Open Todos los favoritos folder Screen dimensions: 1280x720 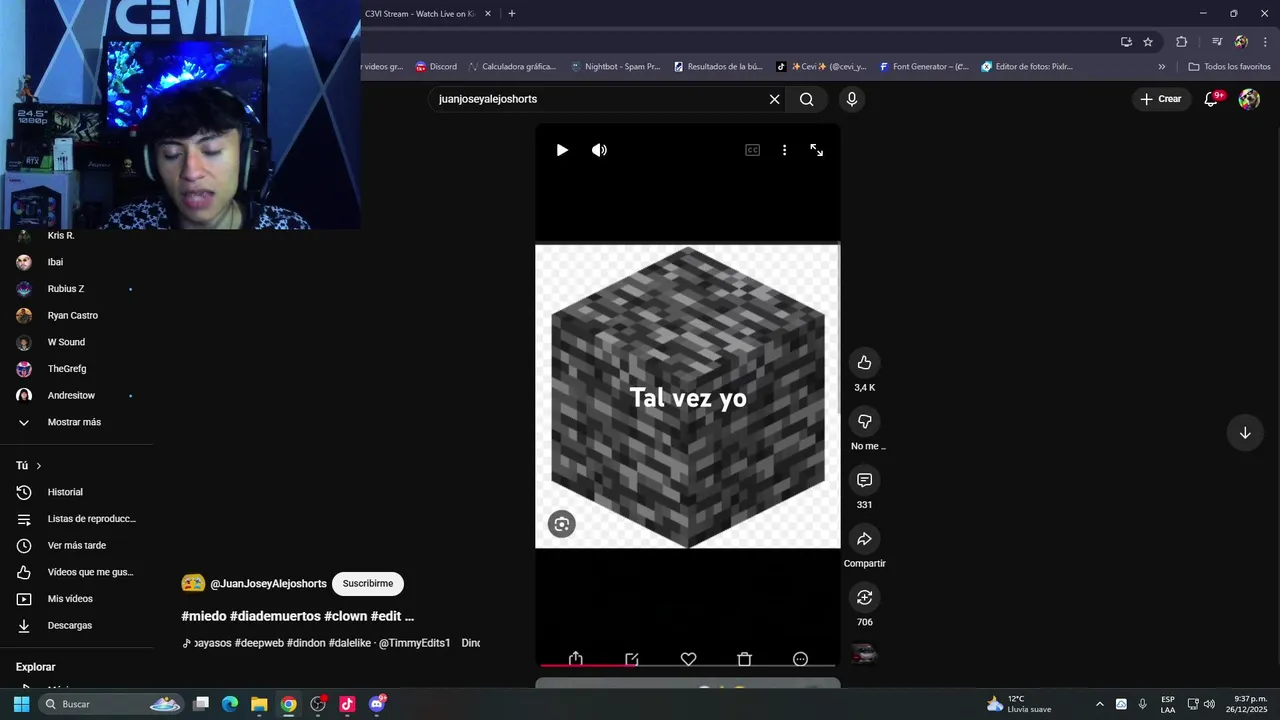point(1229,67)
